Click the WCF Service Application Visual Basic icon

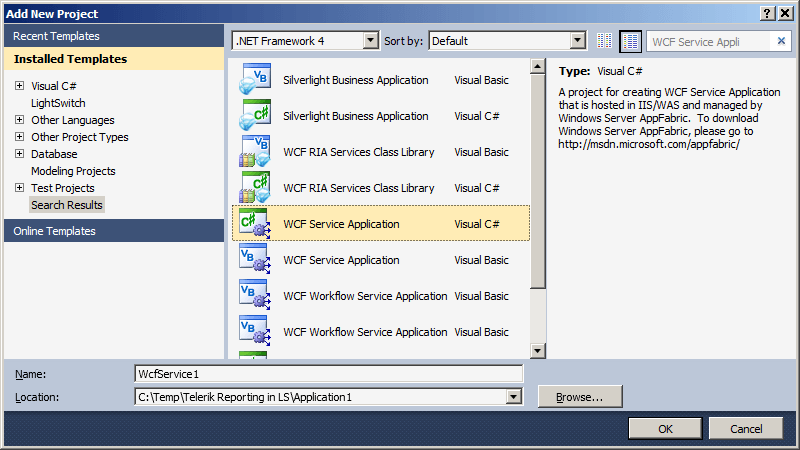pyautogui.click(x=255, y=259)
